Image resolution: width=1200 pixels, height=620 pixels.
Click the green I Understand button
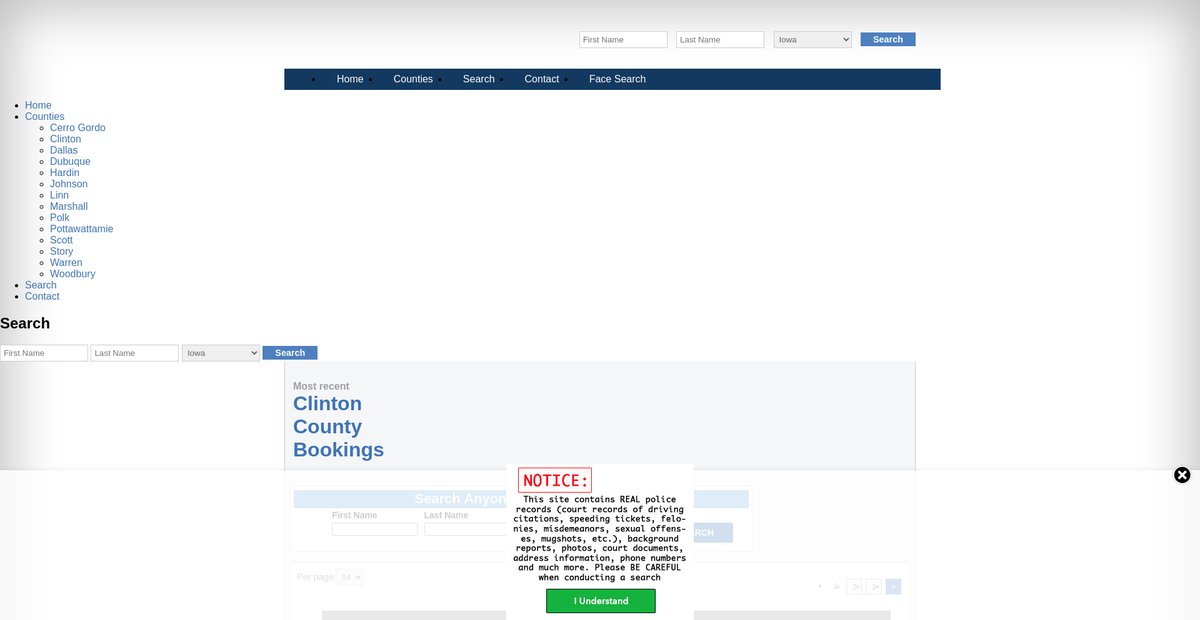(600, 601)
